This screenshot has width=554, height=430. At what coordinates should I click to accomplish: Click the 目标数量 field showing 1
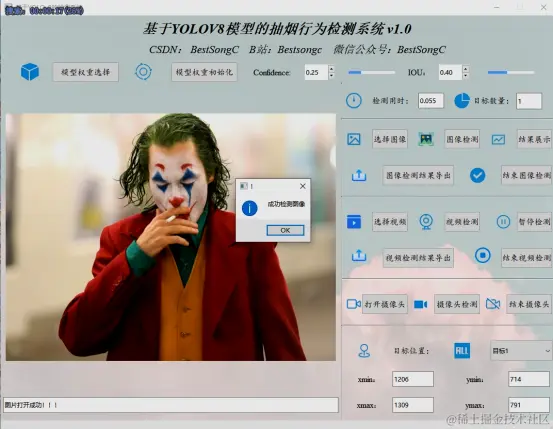(529, 101)
